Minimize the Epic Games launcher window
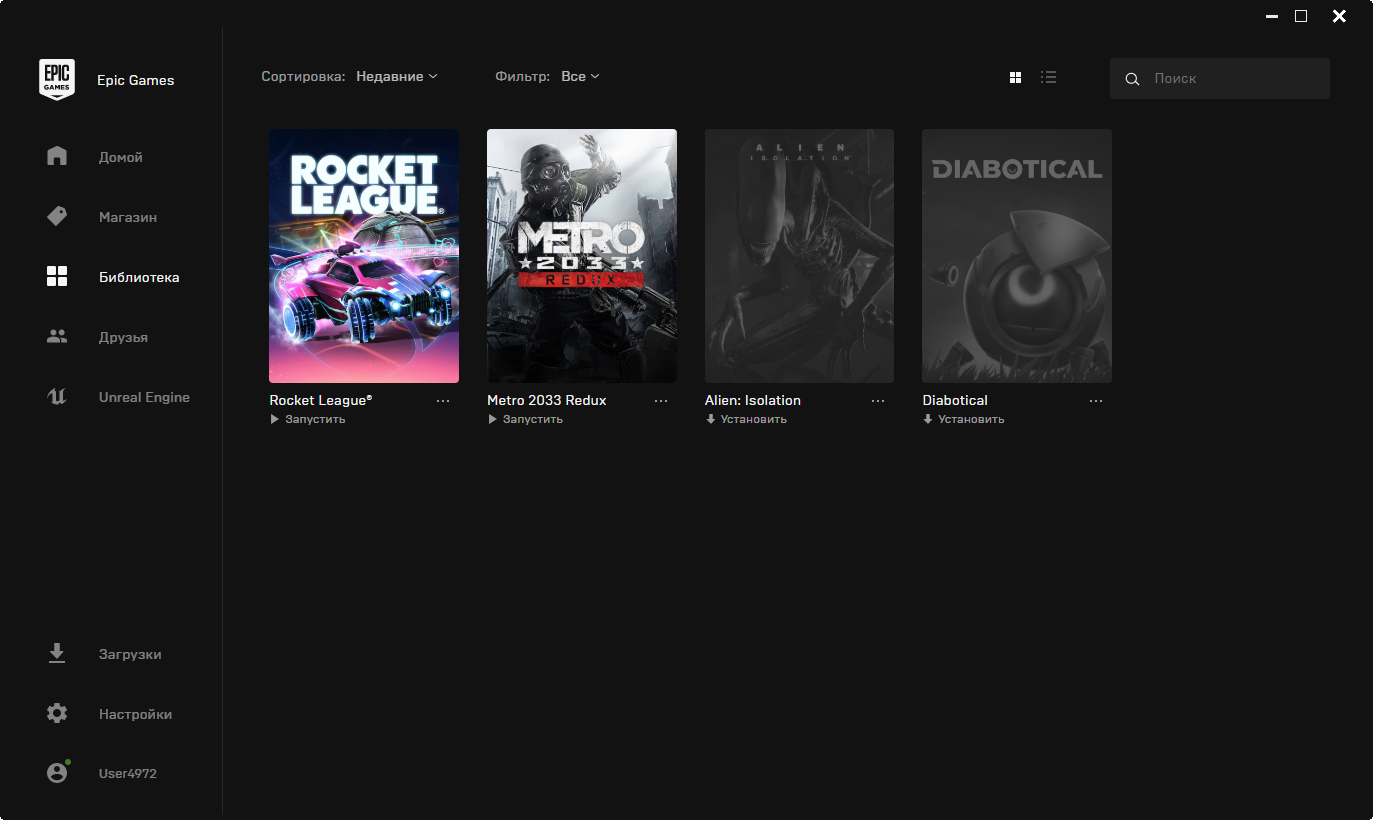The image size is (1373, 820). pos(1272,16)
